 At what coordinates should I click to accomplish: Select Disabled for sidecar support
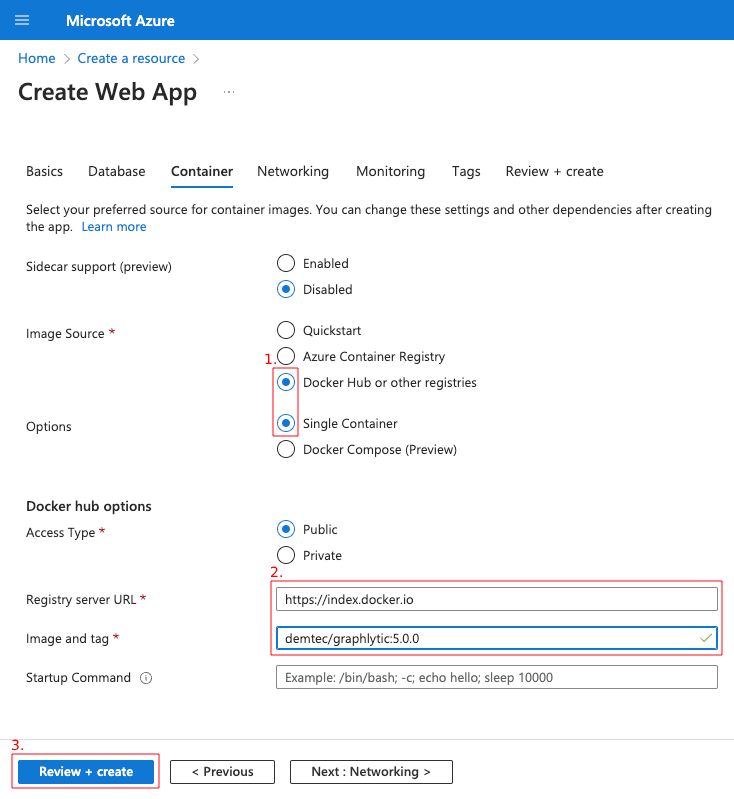(286, 289)
